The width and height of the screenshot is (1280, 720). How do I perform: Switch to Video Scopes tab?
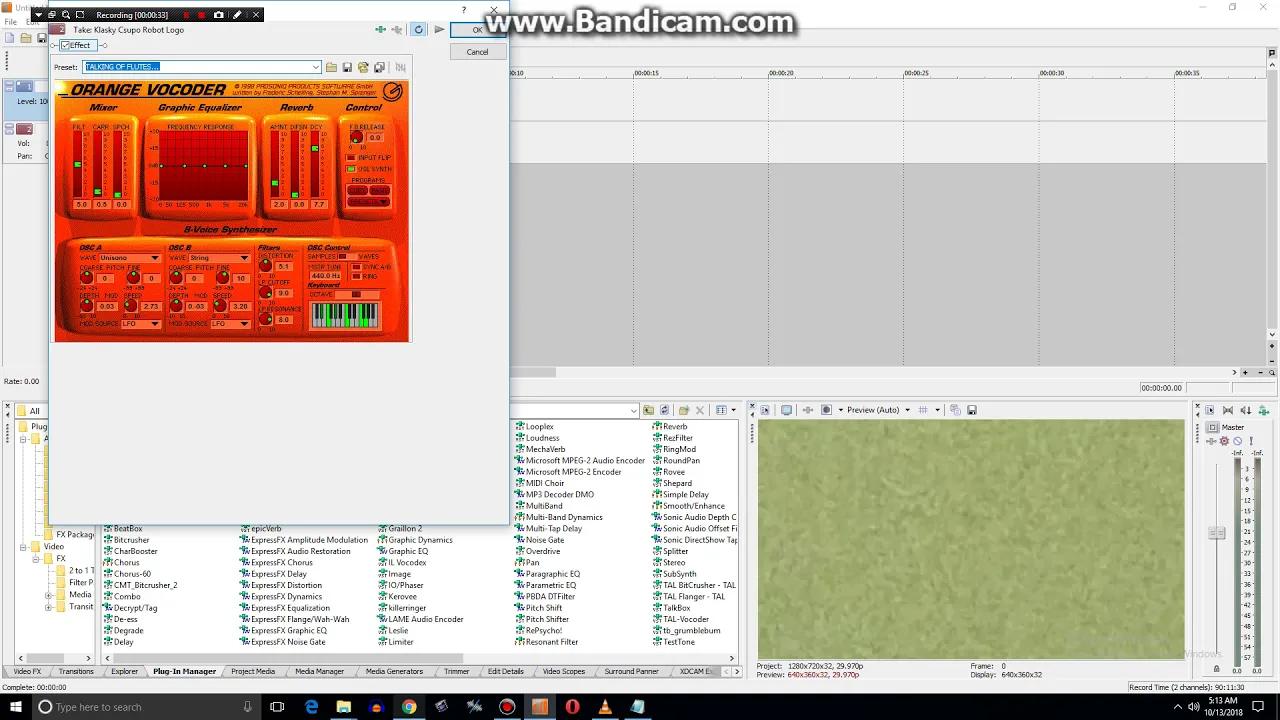(x=564, y=672)
